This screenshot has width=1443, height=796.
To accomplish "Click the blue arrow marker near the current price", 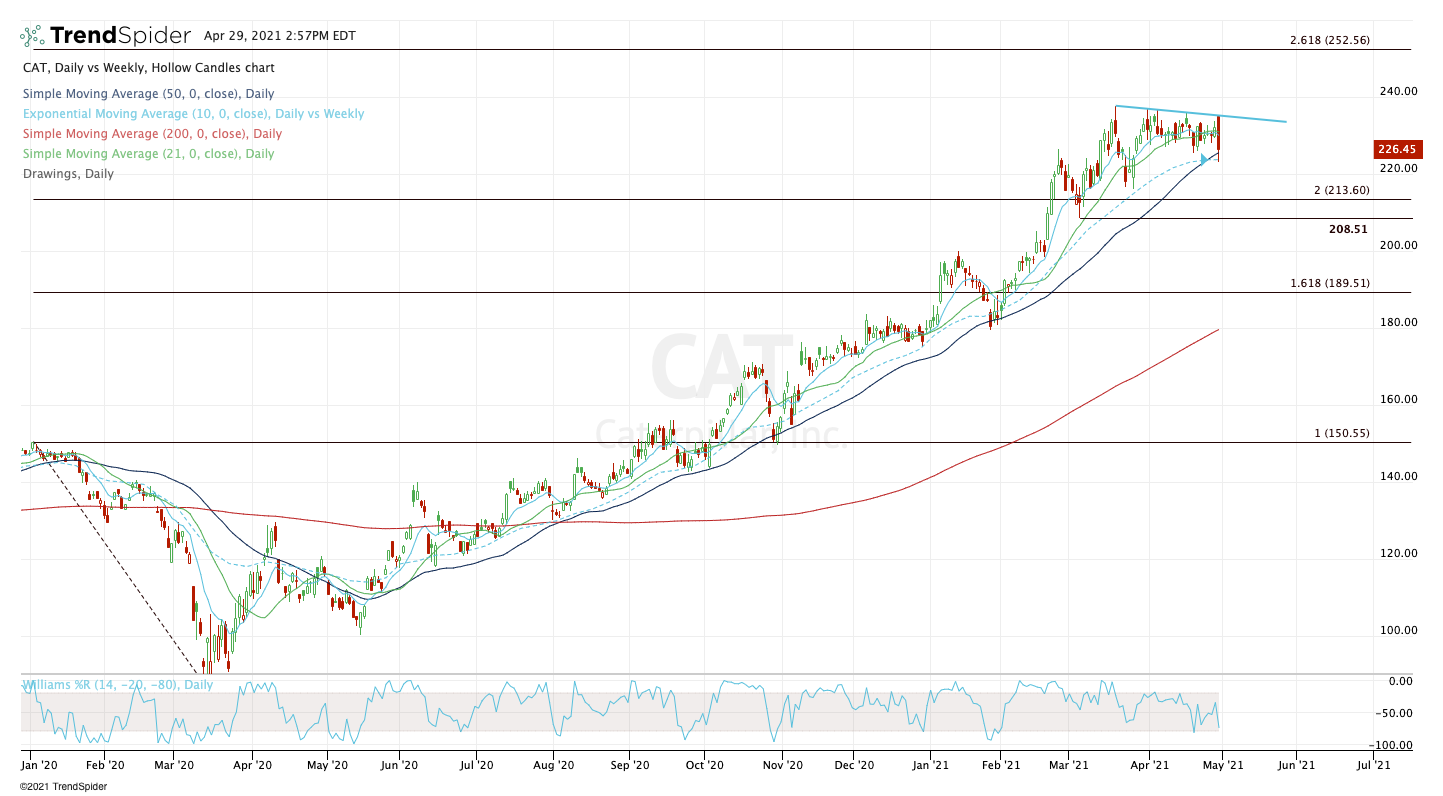I will (1204, 158).
